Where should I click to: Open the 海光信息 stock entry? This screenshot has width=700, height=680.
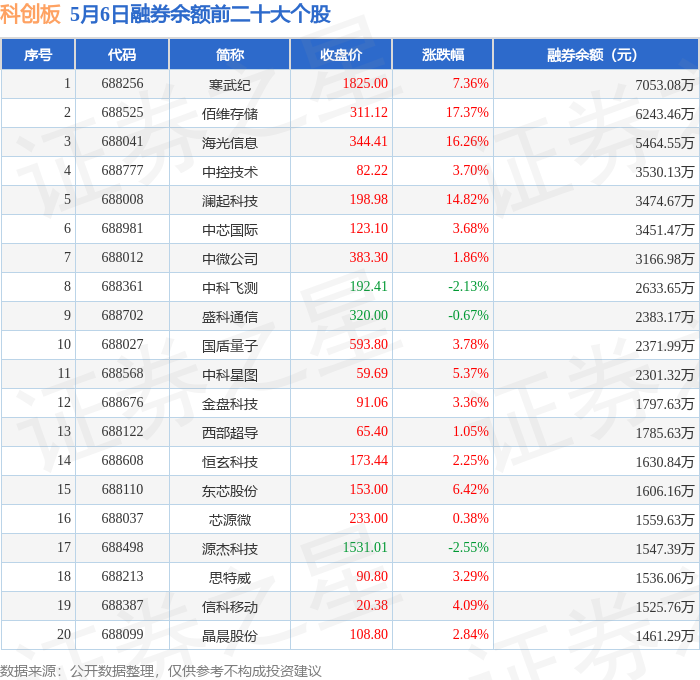[229, 143]
